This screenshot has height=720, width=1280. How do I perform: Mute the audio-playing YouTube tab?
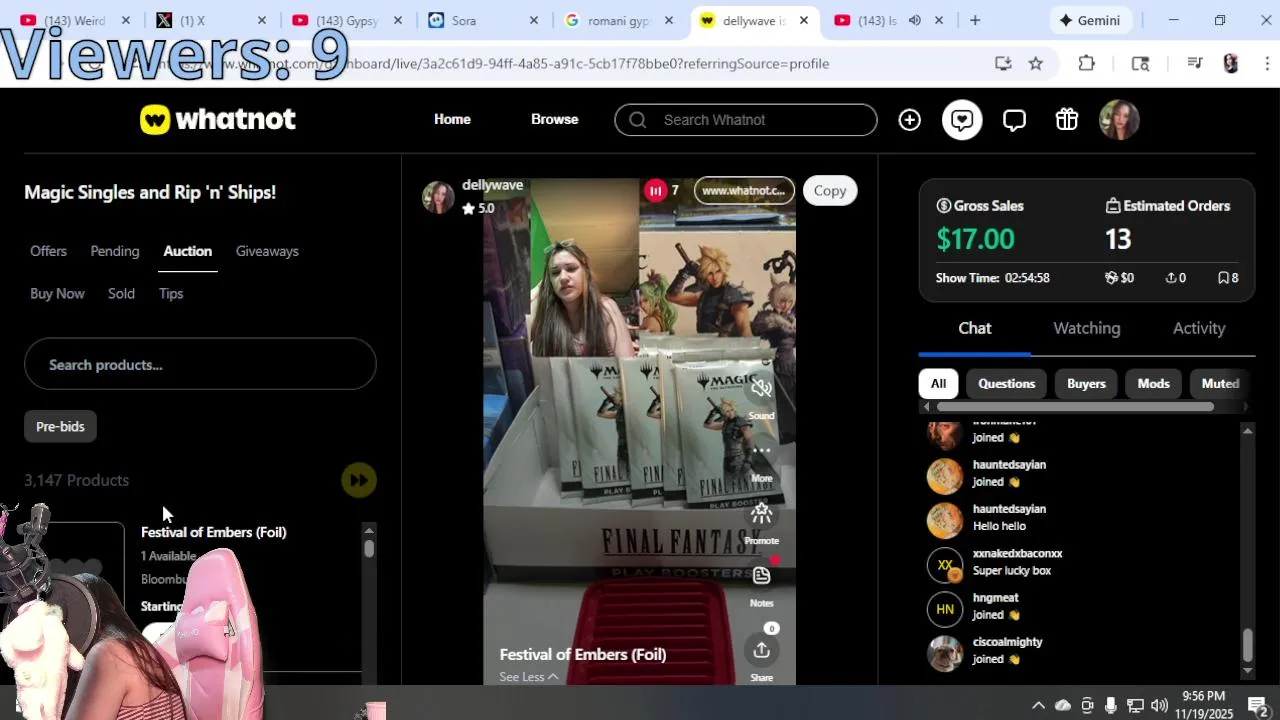914,20
